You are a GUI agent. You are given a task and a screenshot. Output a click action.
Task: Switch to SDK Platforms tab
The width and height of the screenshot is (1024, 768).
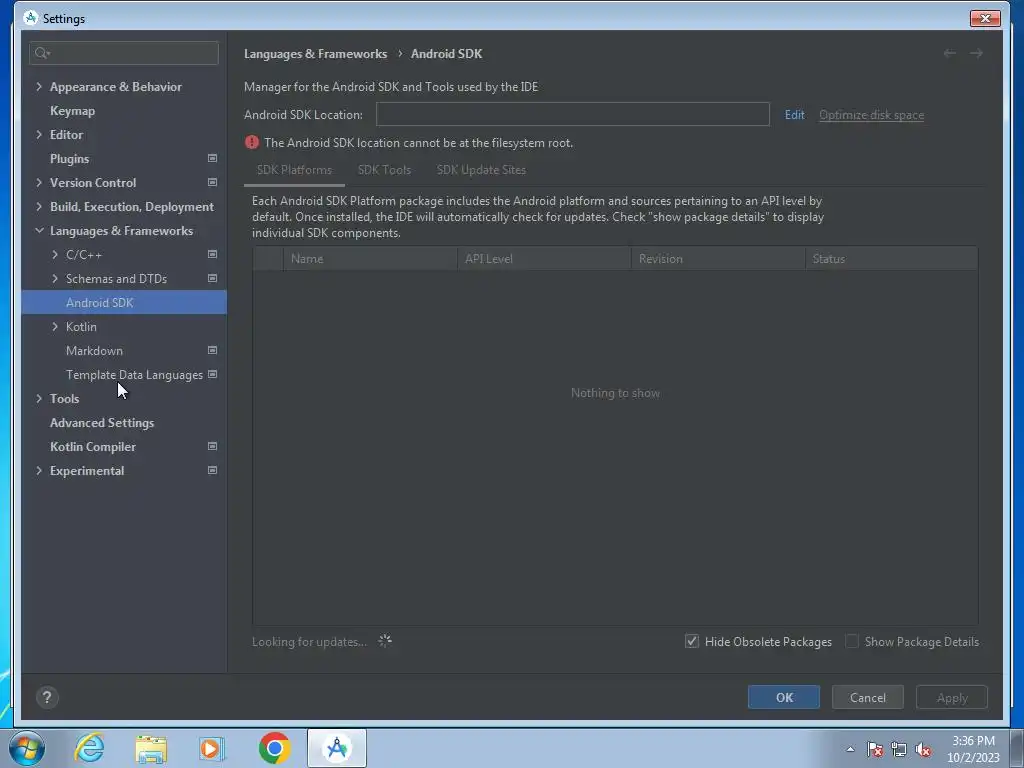[294, 170]
